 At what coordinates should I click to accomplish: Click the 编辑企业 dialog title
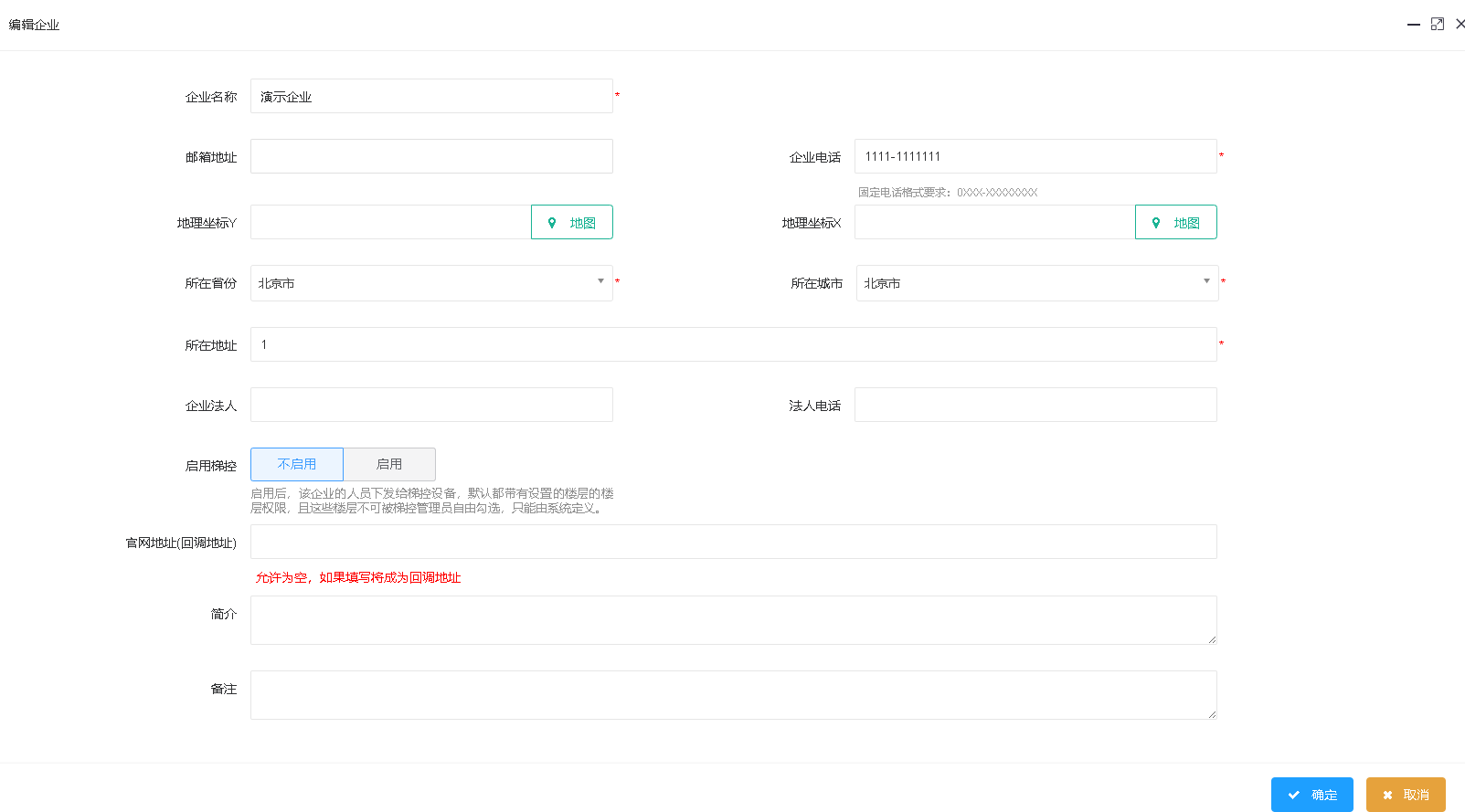(x=34, y=25)
